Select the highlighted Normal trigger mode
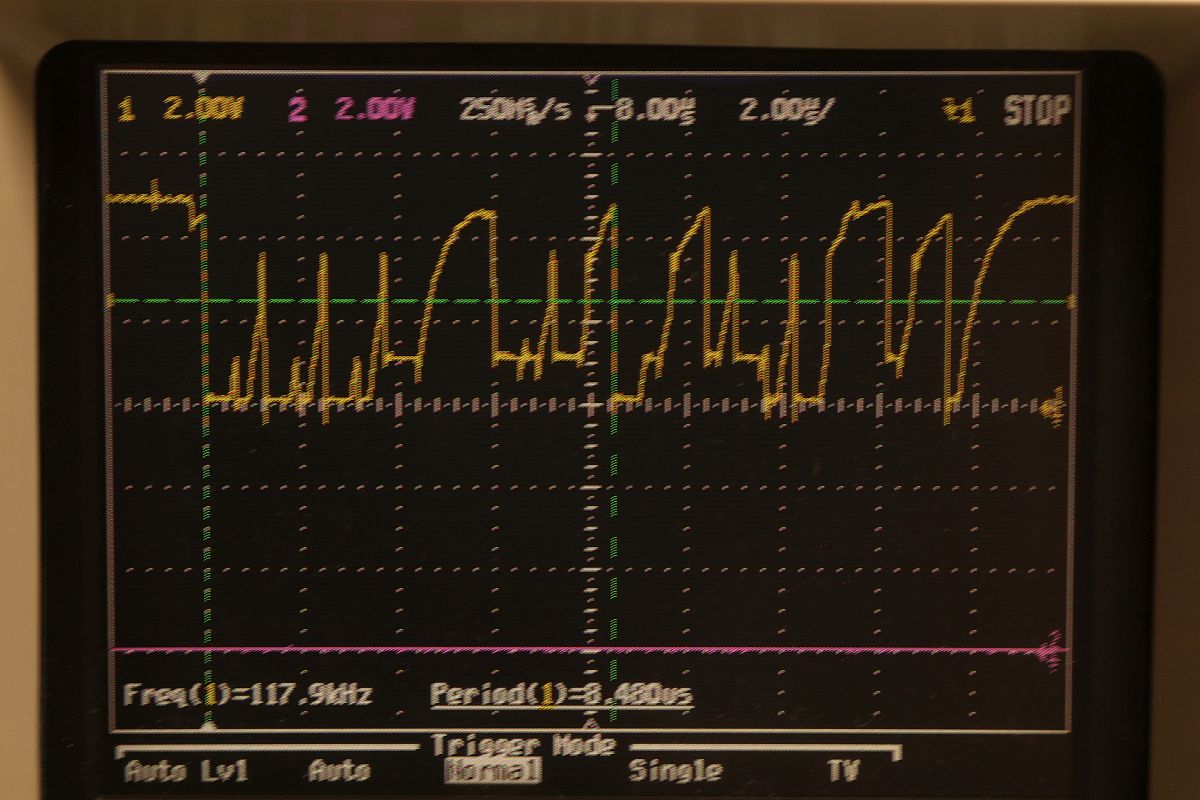1200x800 pixels. pyautogui.click(x=492, y=771)
